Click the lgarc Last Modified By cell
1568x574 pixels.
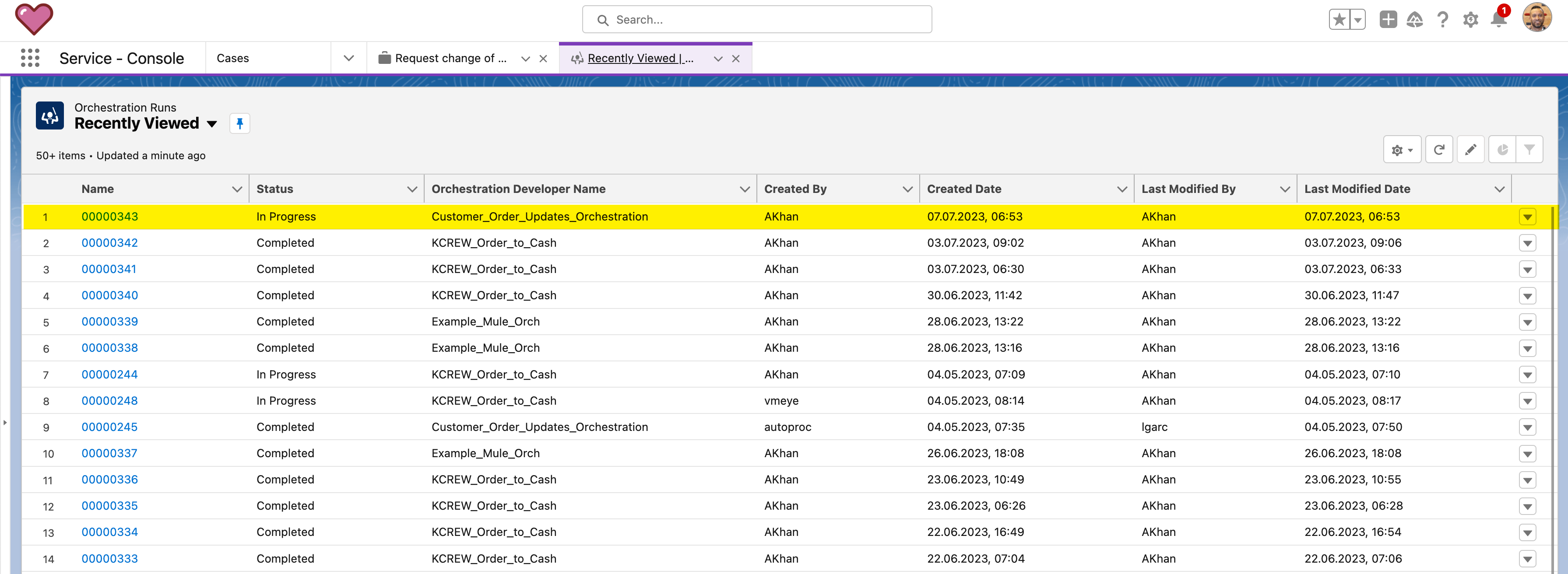pyautogui.click(x=1154, y=427)
